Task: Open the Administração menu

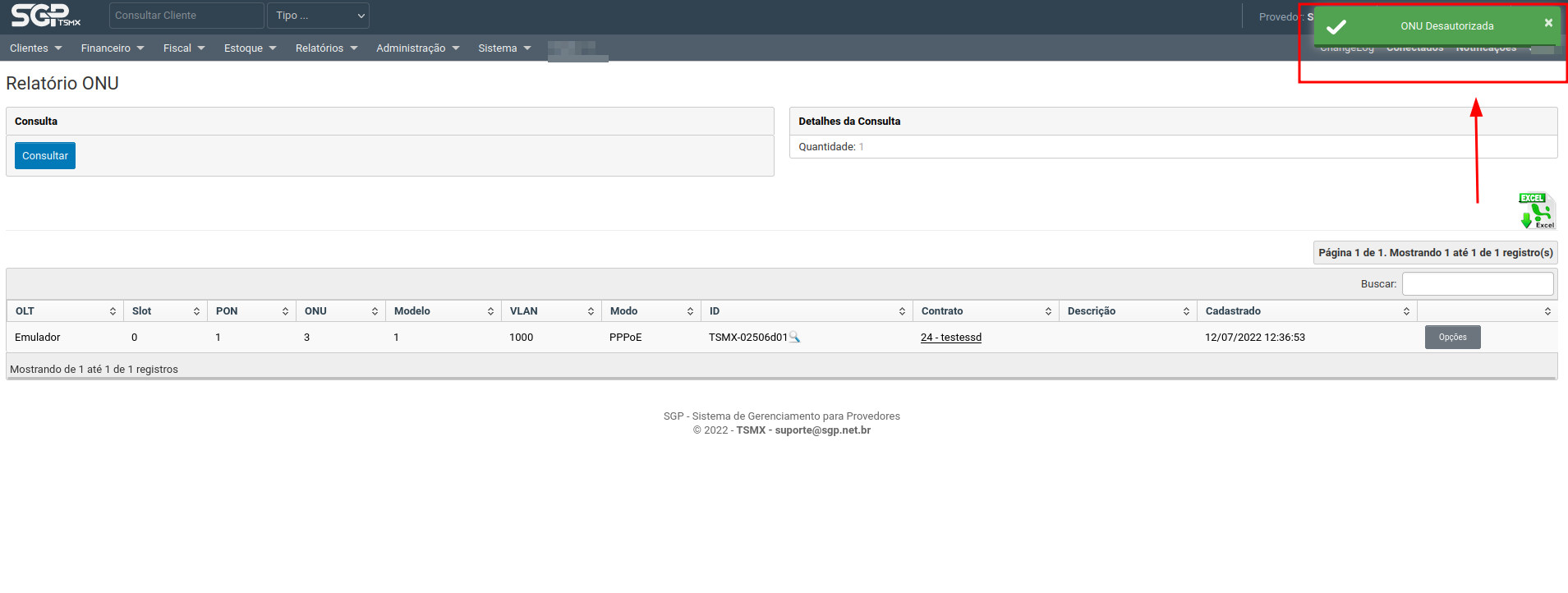Action: click(417, 48)
